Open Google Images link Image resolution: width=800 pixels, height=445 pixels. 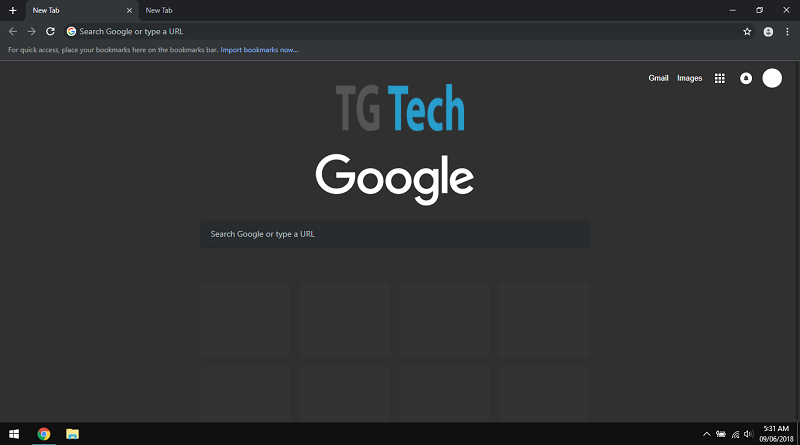pyautogui.click(x=689, y=78)
